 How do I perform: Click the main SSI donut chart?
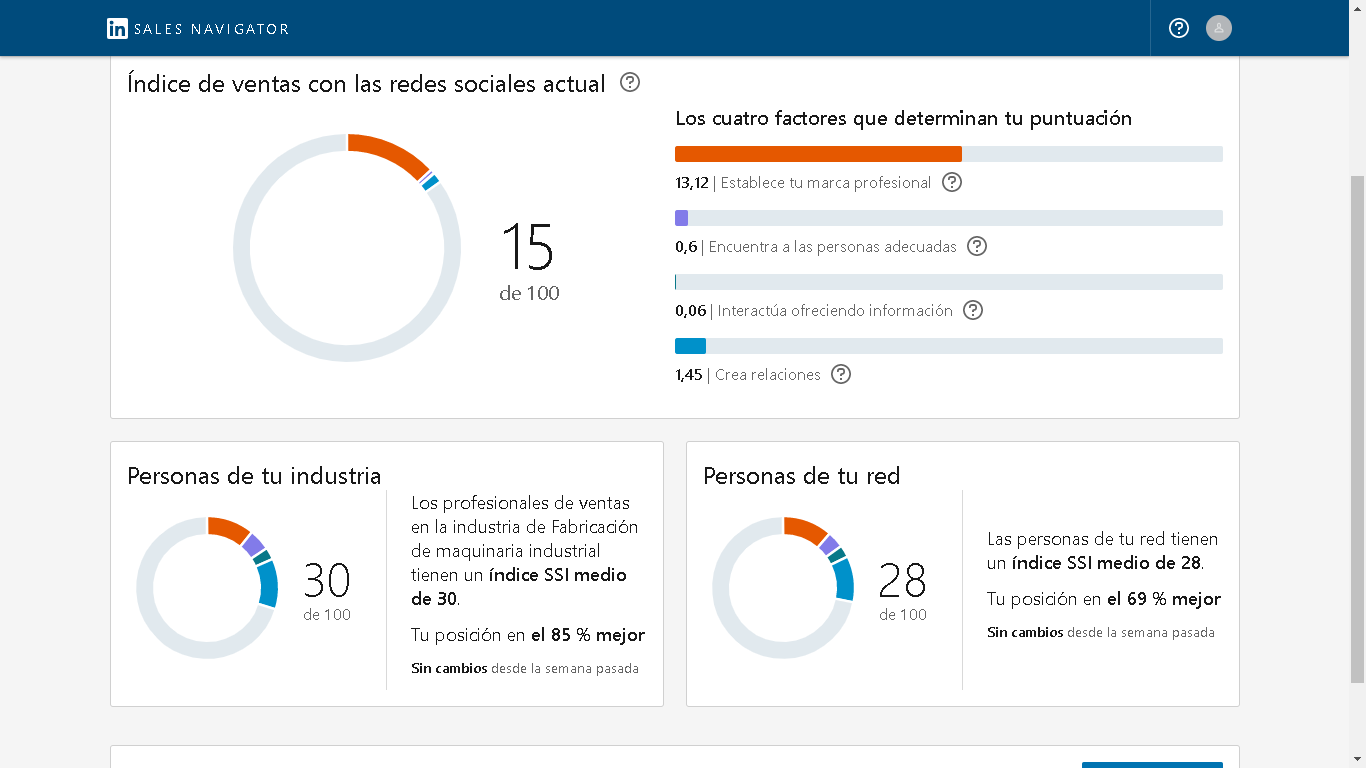(x=347, y=247)
